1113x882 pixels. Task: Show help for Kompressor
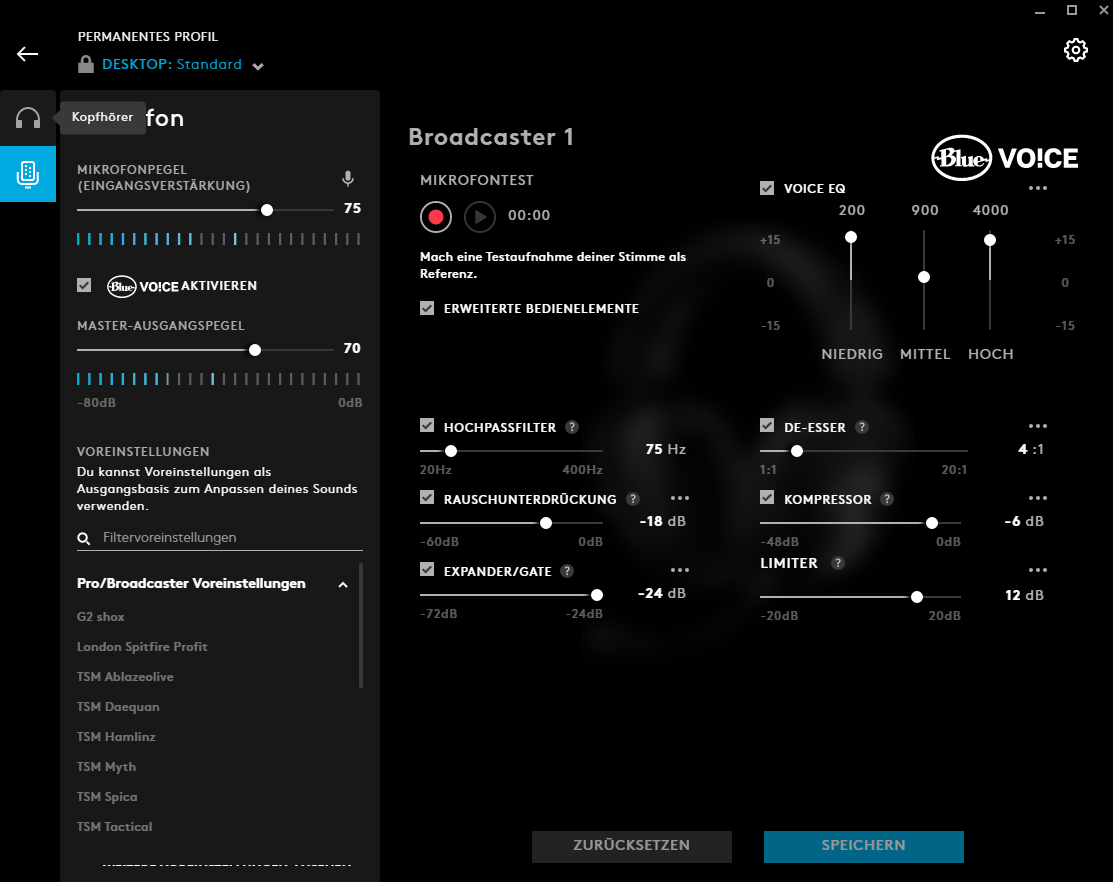point(887,499)
